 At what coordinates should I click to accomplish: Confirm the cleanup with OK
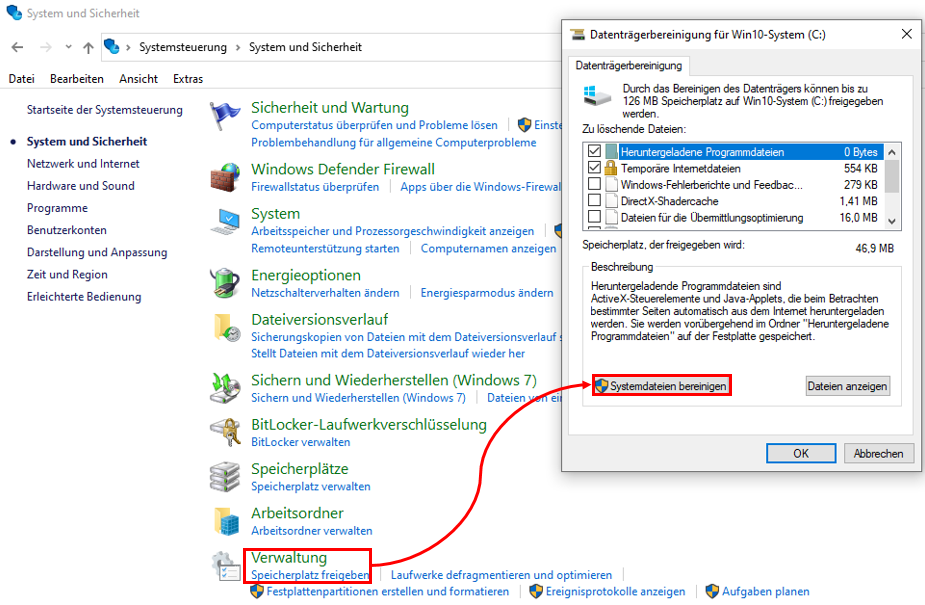pos(801,453)
